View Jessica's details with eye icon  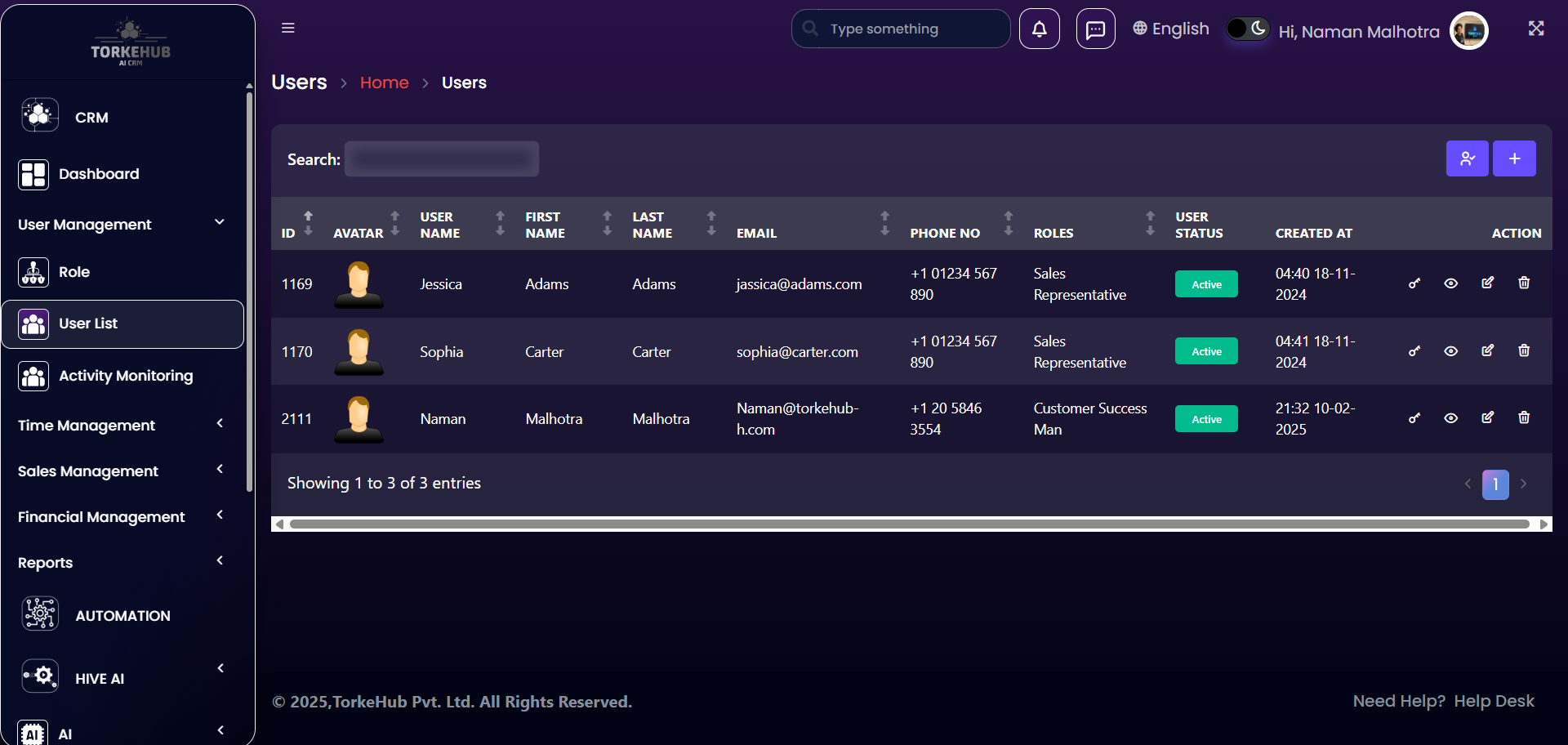click(x=1450, y=283)
